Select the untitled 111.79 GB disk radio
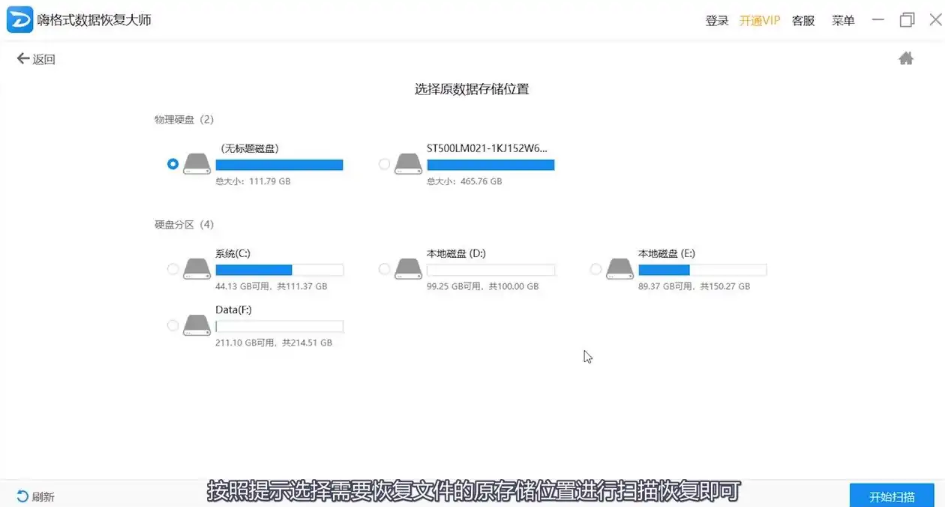 click(173, 164)
